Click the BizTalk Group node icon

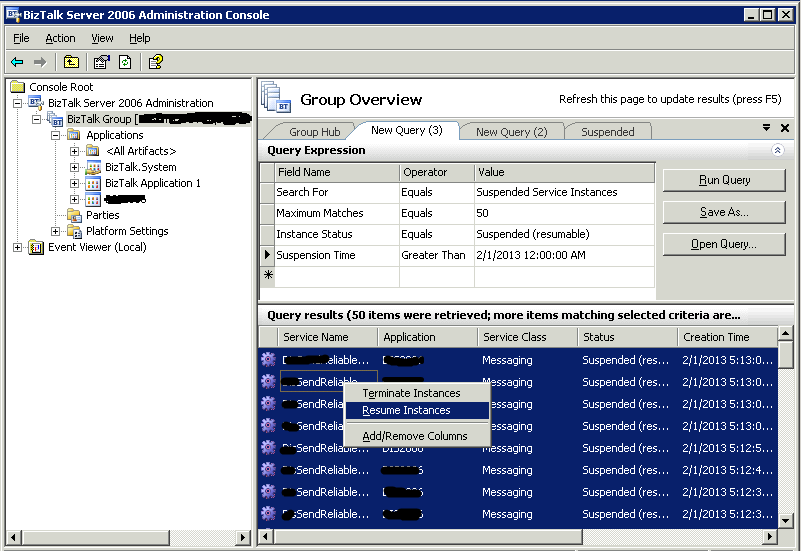pyautogui.click(x=55, y=119)
